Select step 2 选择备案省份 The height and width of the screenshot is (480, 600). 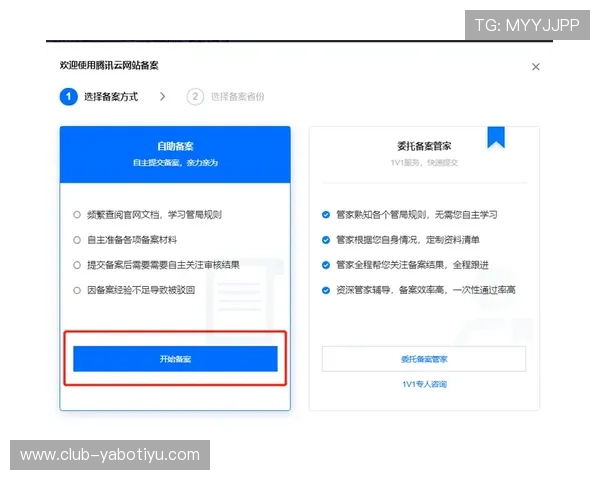pyautogui.click(x=225, y=96)
